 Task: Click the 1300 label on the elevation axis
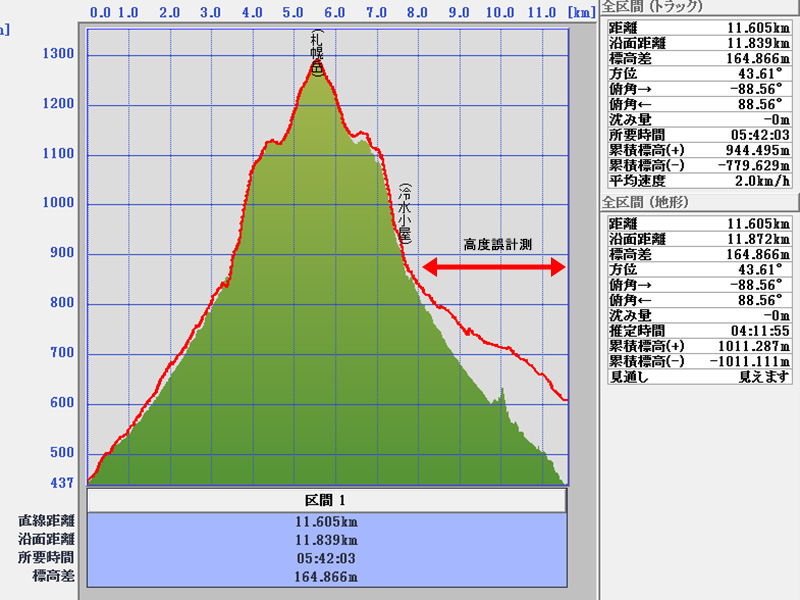[x=58, y=54]
